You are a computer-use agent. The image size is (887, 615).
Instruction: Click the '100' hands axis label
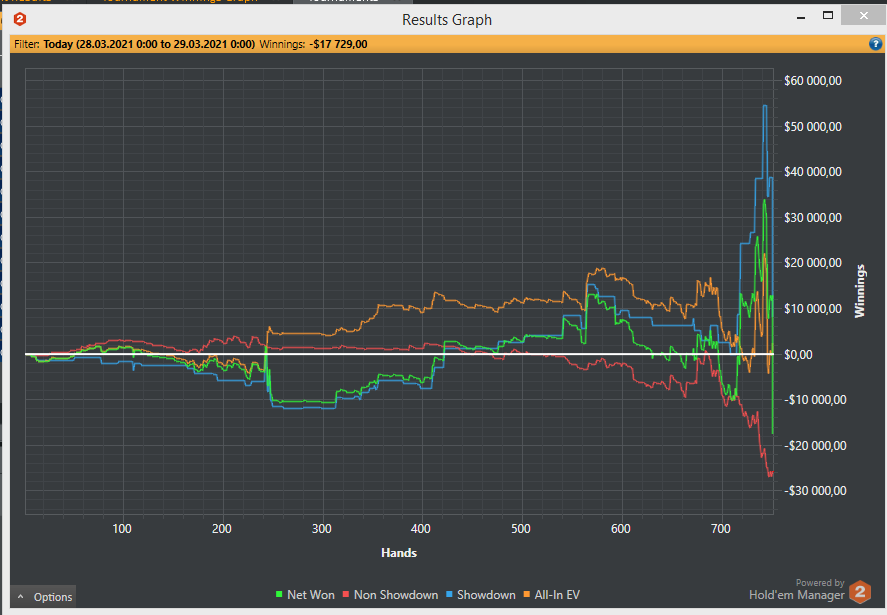click(x=122, y=529)
